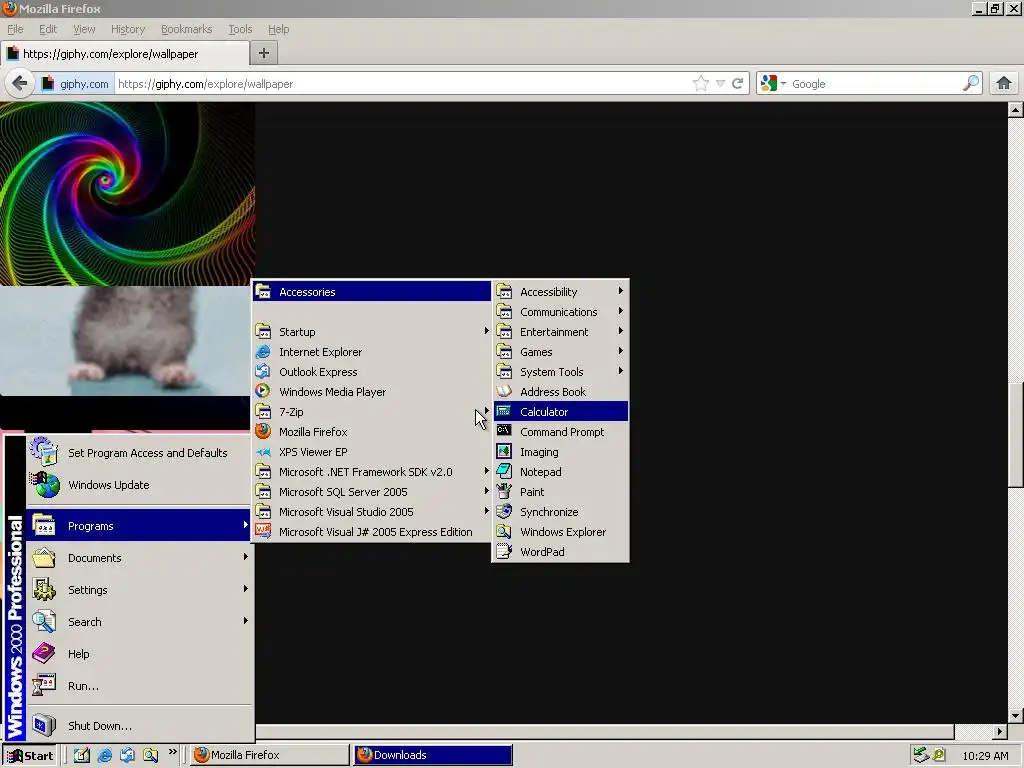Viewport: 1024px width, 768px height.
Task: Launch Paint from the Accessories list
Action: tap(560, 492)
